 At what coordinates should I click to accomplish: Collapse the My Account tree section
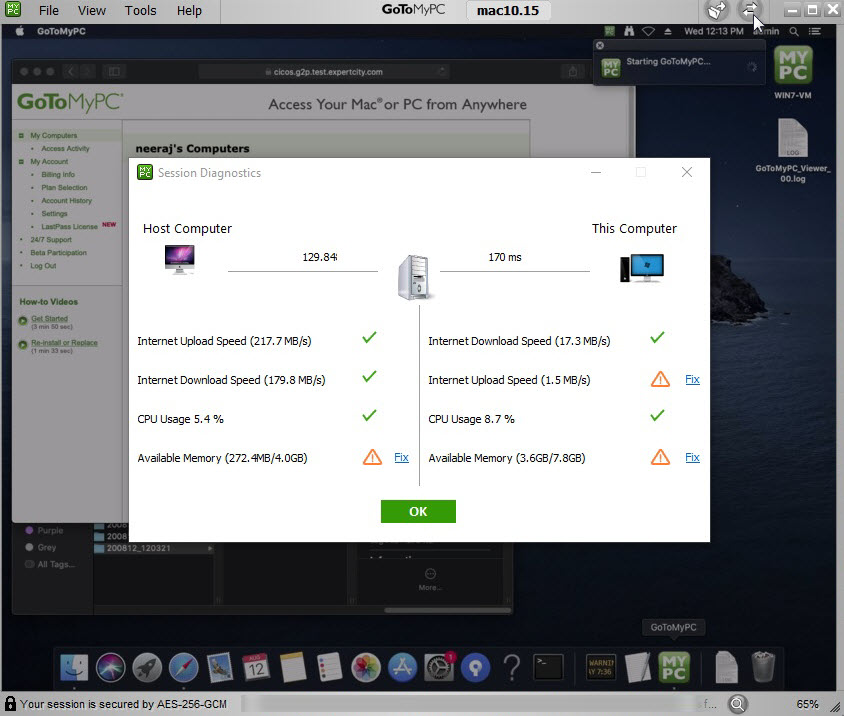tap(21, 161)
